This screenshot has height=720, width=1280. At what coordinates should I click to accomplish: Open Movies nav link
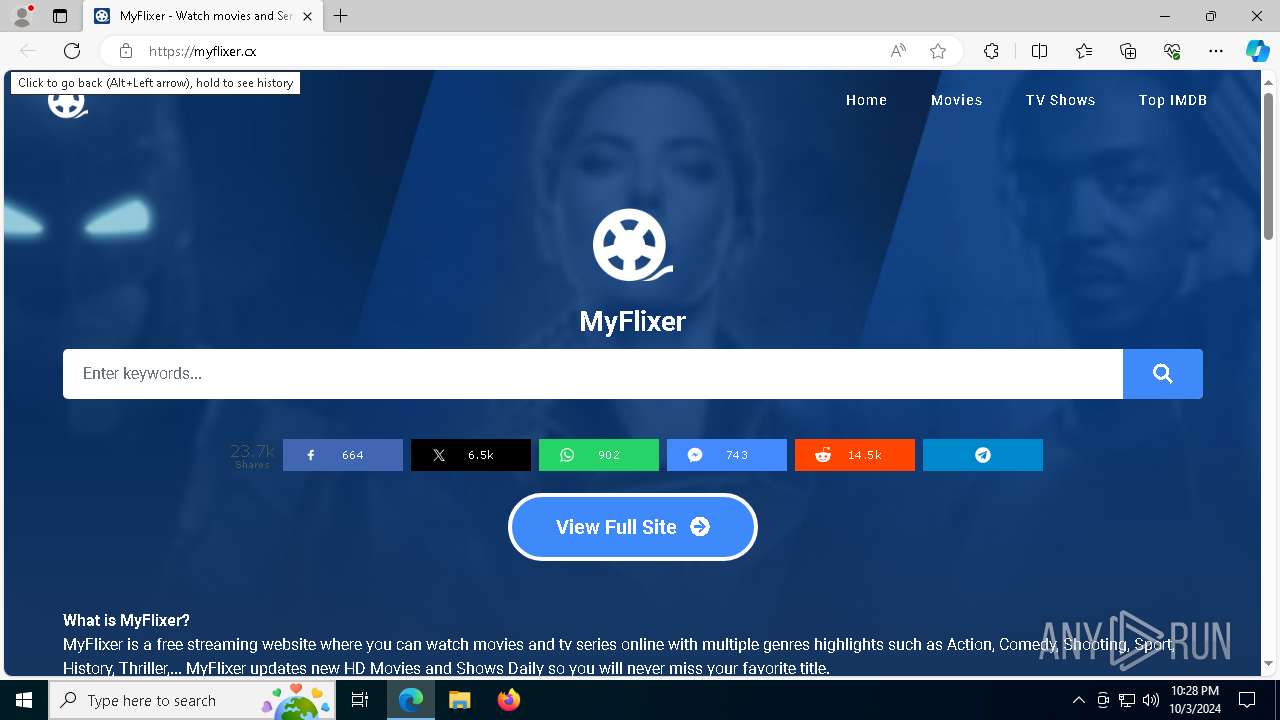957,100
